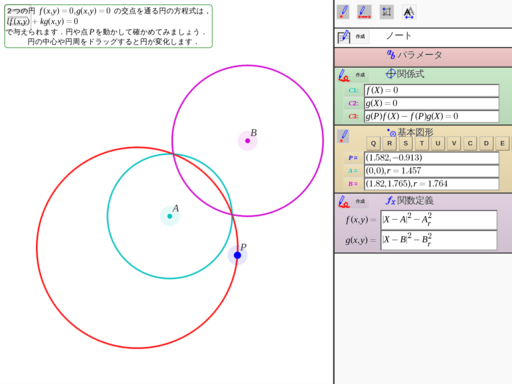Click the curve pencil icon in 関数定義 section

[x=344, y=202]
